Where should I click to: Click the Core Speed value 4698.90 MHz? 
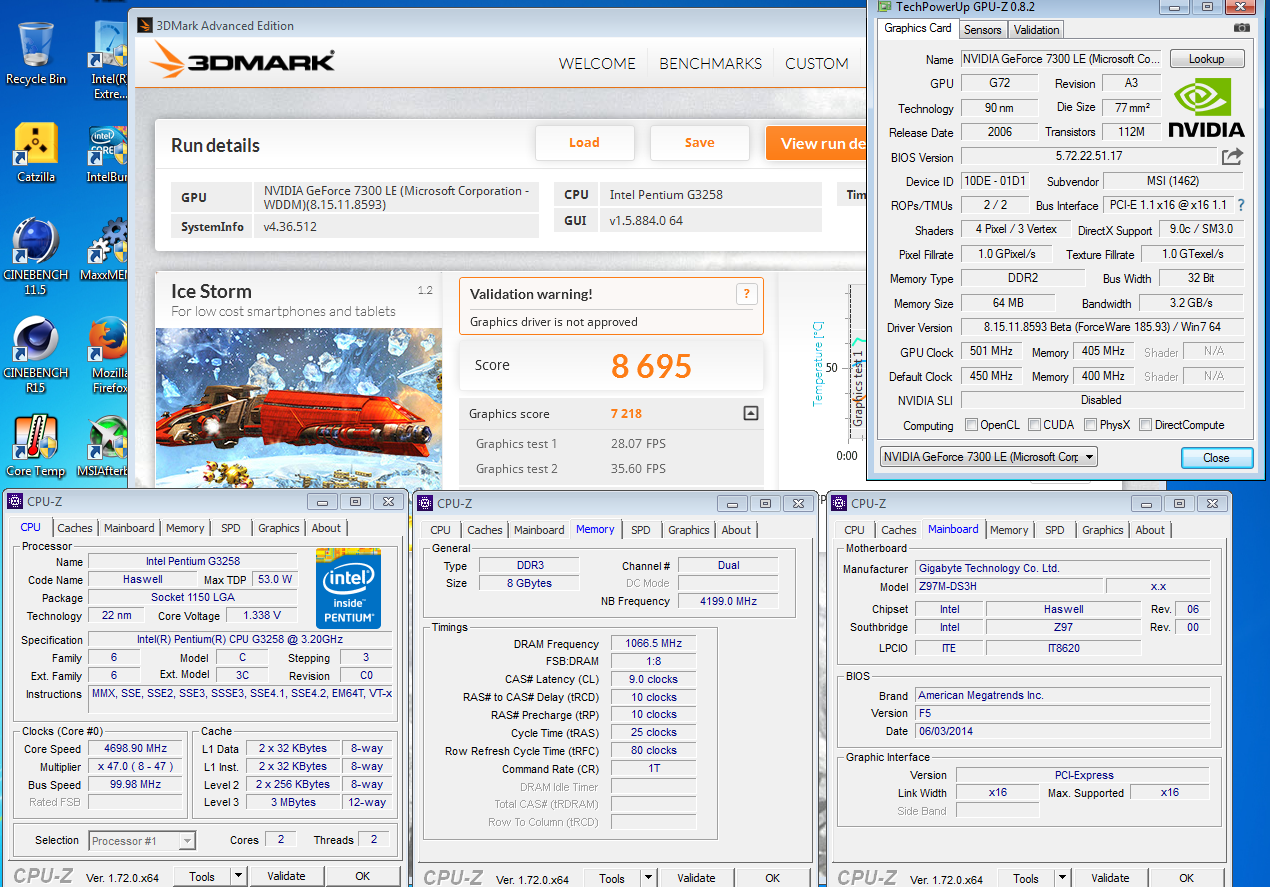coord(136,748)
